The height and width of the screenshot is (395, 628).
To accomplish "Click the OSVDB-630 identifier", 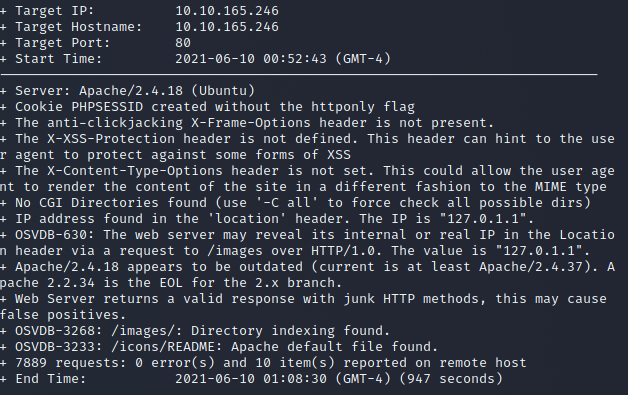I will (x=55, y=235).
